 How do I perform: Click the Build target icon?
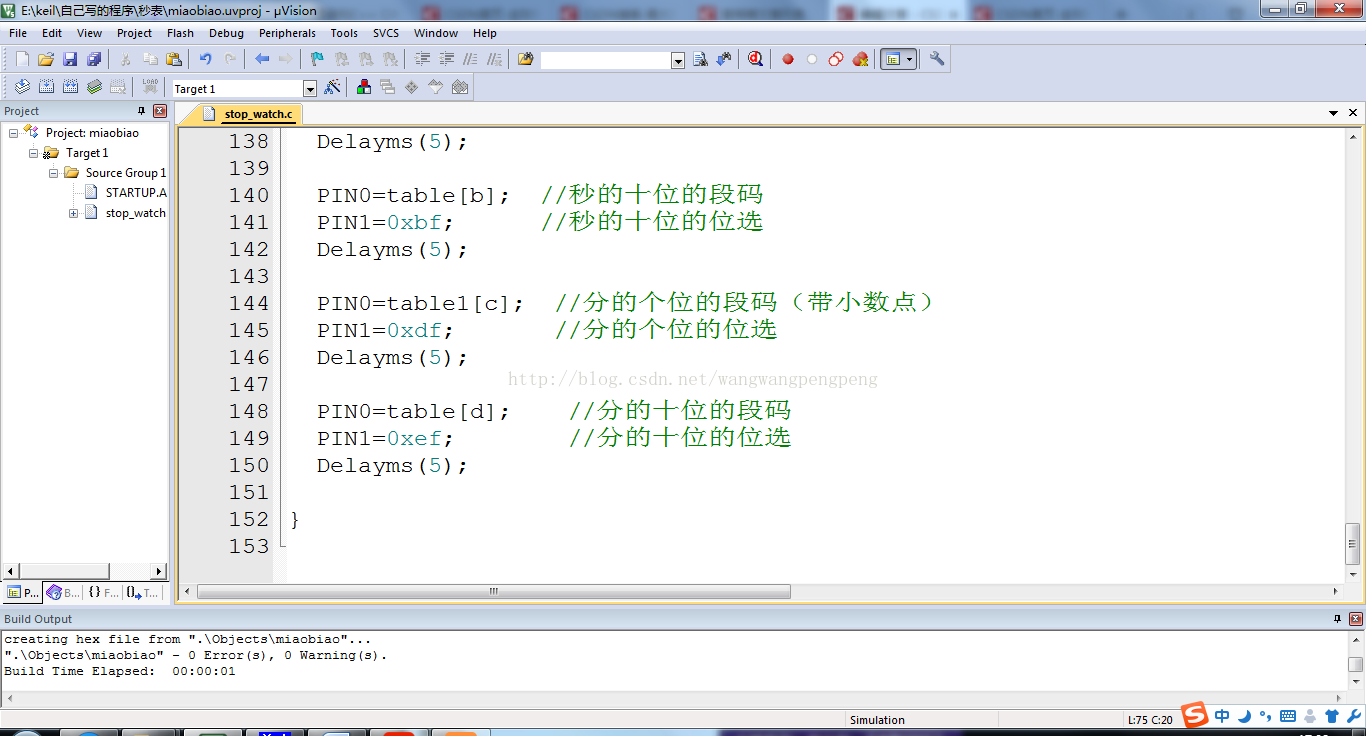point(46,88)
